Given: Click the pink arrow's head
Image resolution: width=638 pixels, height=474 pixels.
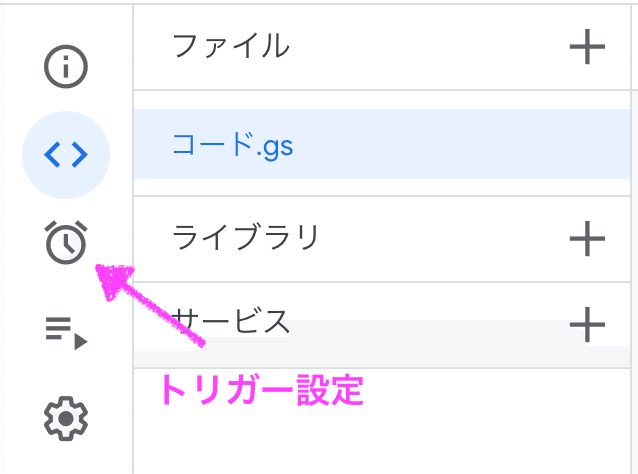Looking at the screenshot, I should (113, 281).
